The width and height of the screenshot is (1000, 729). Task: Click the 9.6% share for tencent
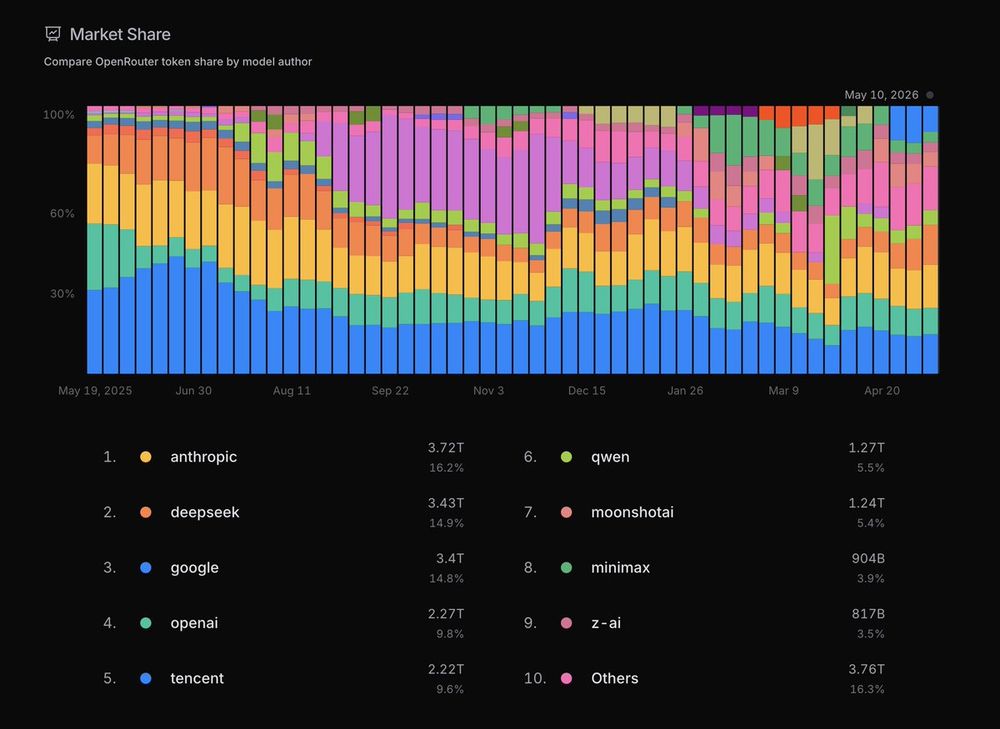pos(450,690)
